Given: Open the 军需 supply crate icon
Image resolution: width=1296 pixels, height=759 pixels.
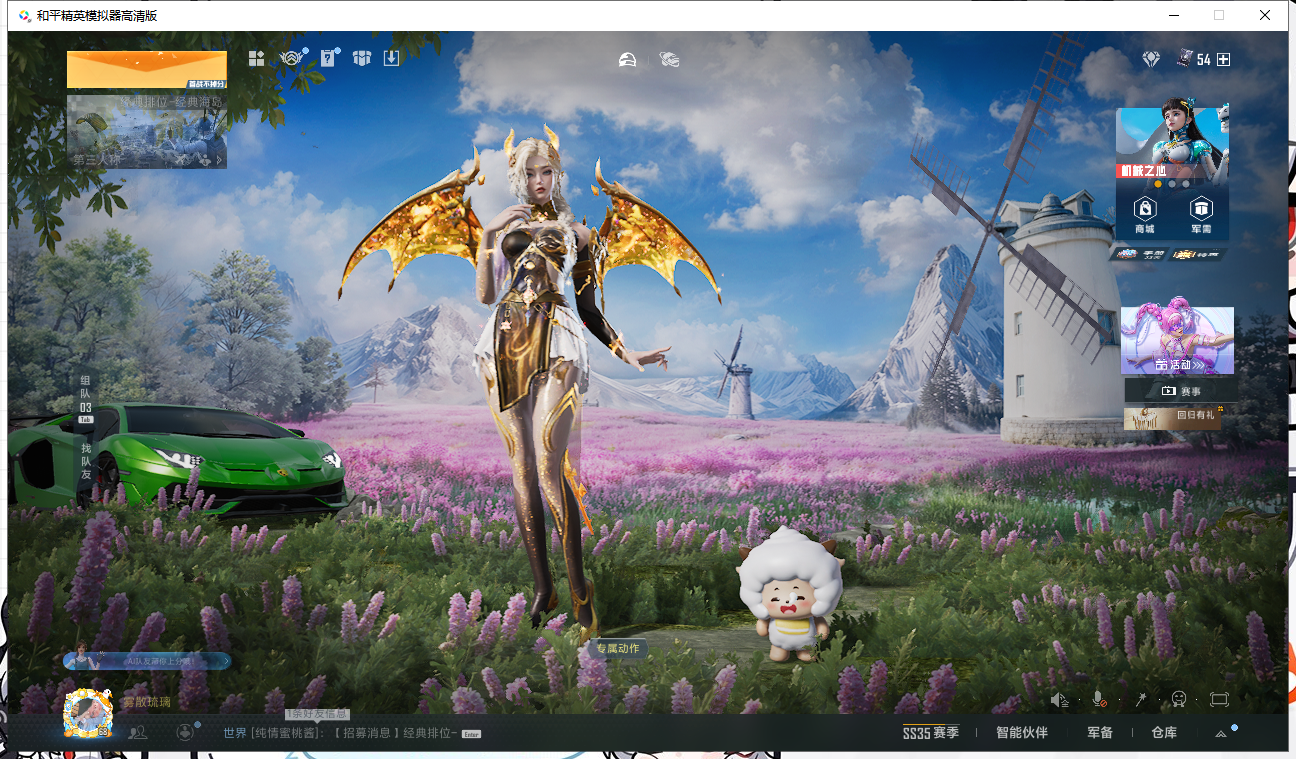Looking at the screenshot, I should (x=1201, y=214).
